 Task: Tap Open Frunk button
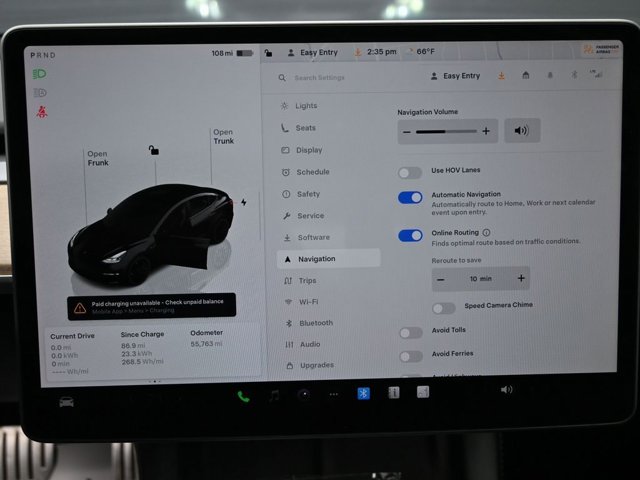point(98,158)
